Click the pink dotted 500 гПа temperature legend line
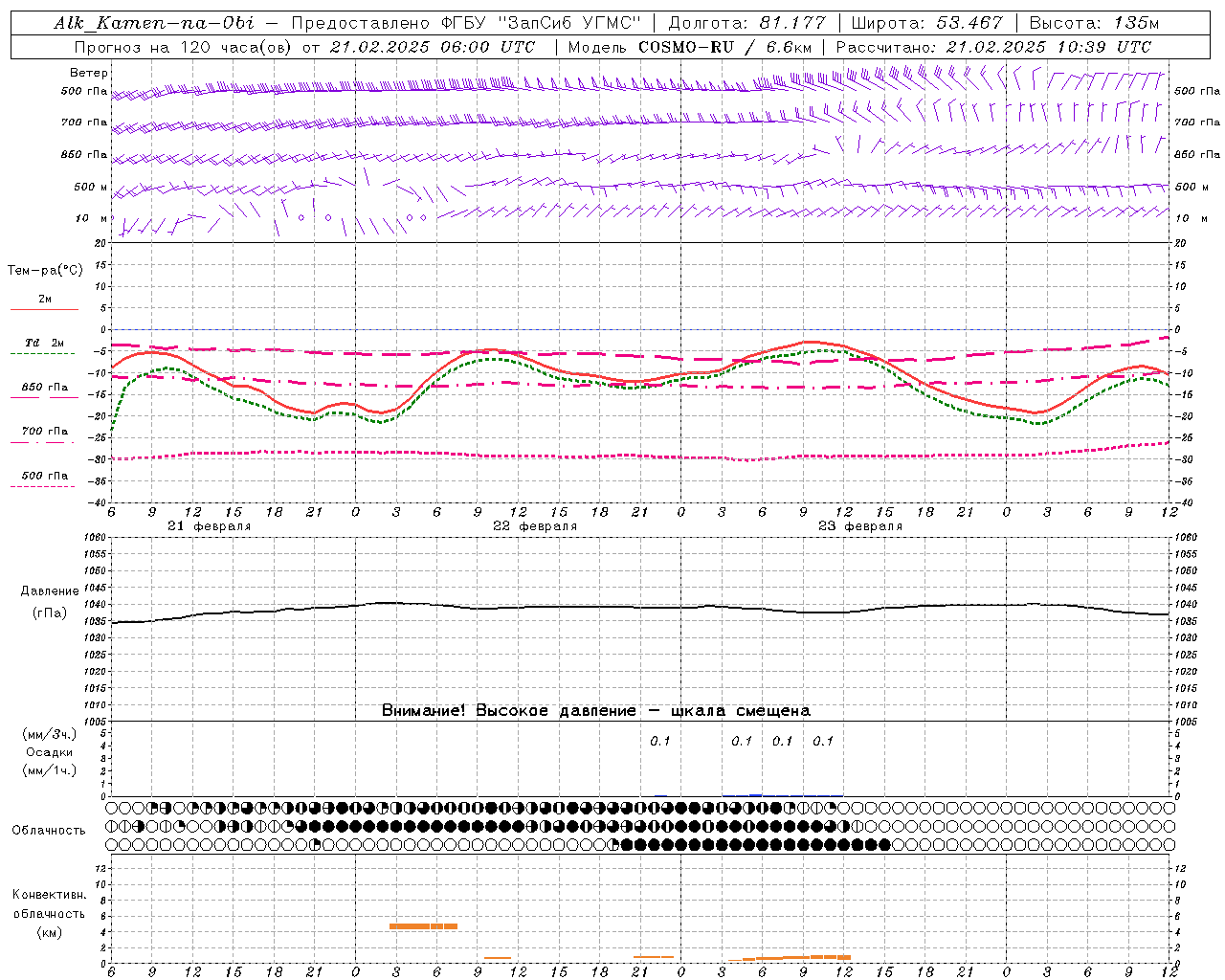 coord(43,486)
